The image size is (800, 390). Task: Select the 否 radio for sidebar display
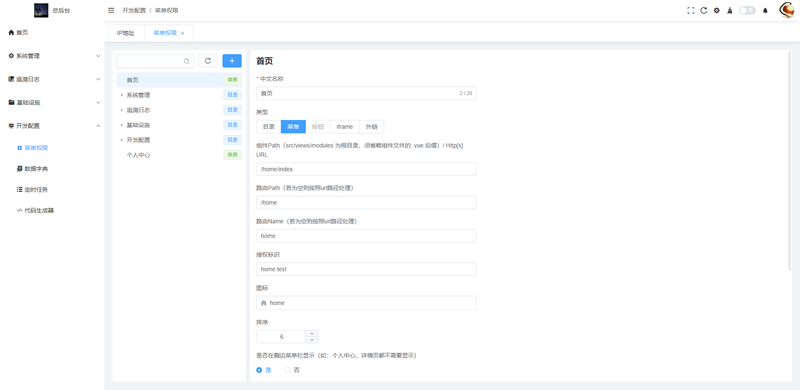[x=292, y=370]
